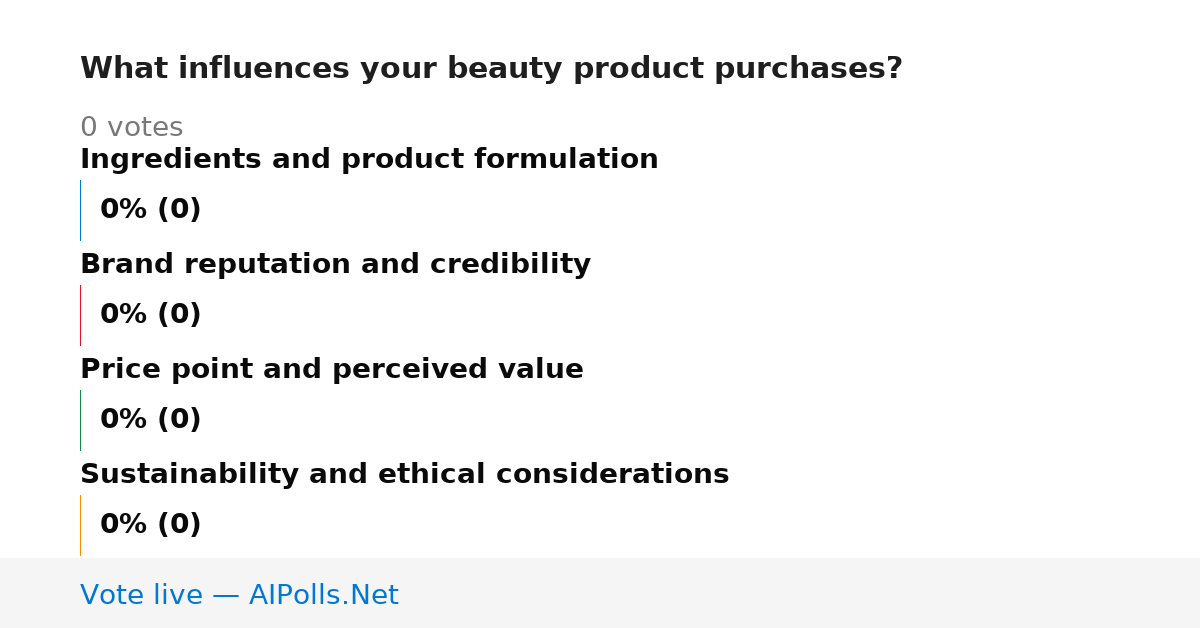Select Ingredients and product formulation option
This screenshot has width=1200, height=628.
(369, 159)
